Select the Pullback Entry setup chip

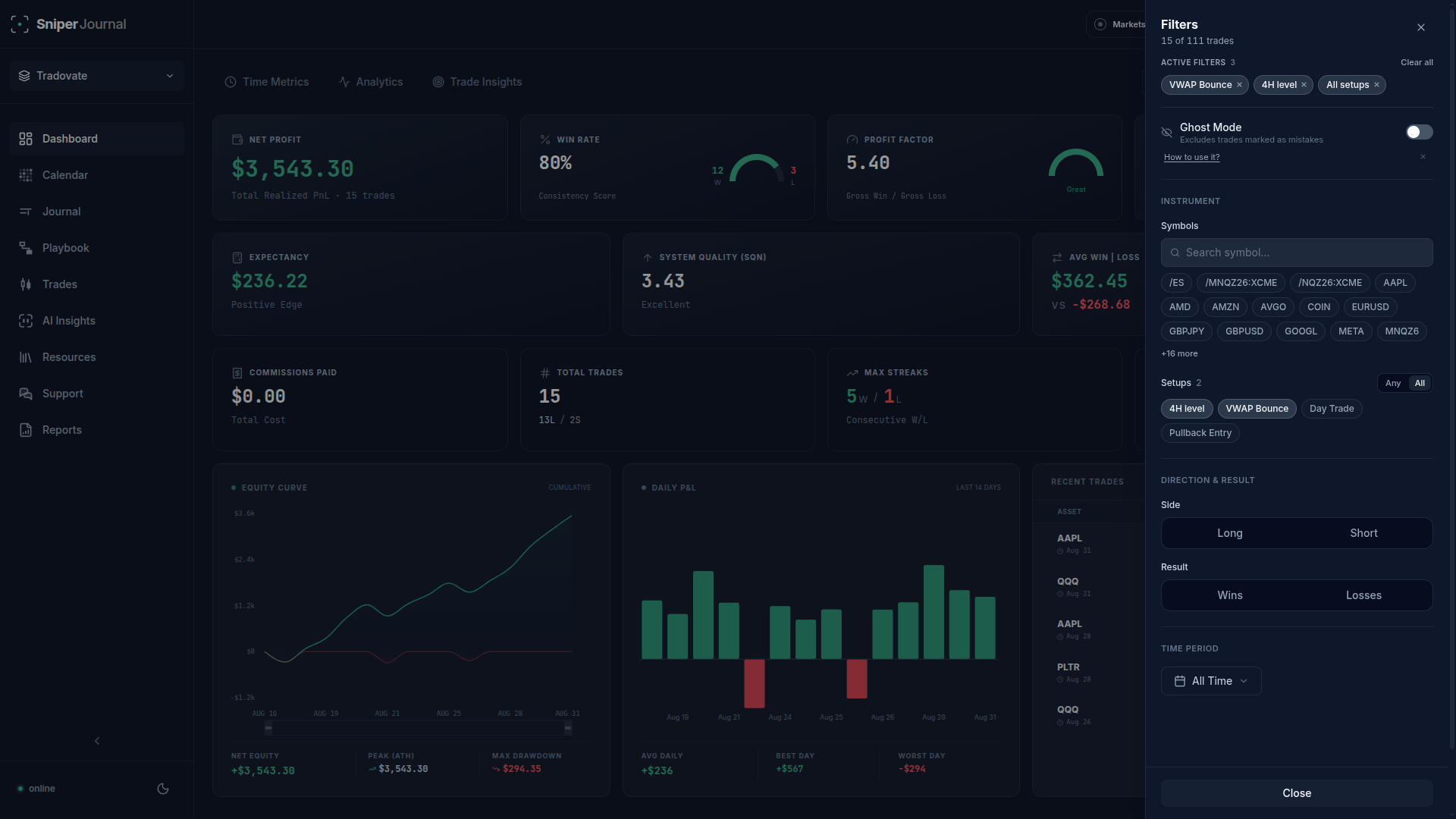pyautogui.click(x=1200, y=433)
